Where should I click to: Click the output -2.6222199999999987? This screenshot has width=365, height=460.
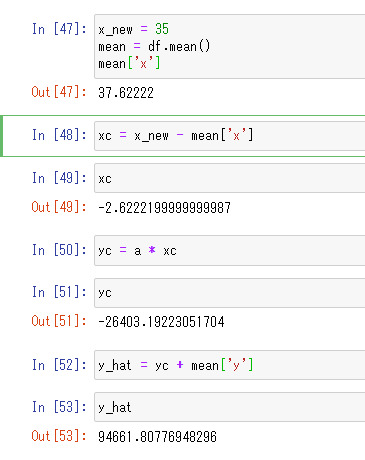(164, 208)
